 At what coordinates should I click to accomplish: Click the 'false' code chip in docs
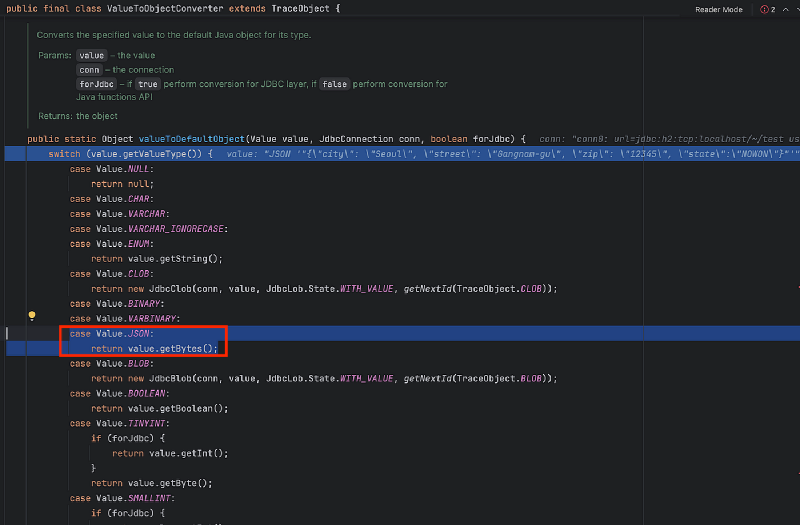[335, 84]
